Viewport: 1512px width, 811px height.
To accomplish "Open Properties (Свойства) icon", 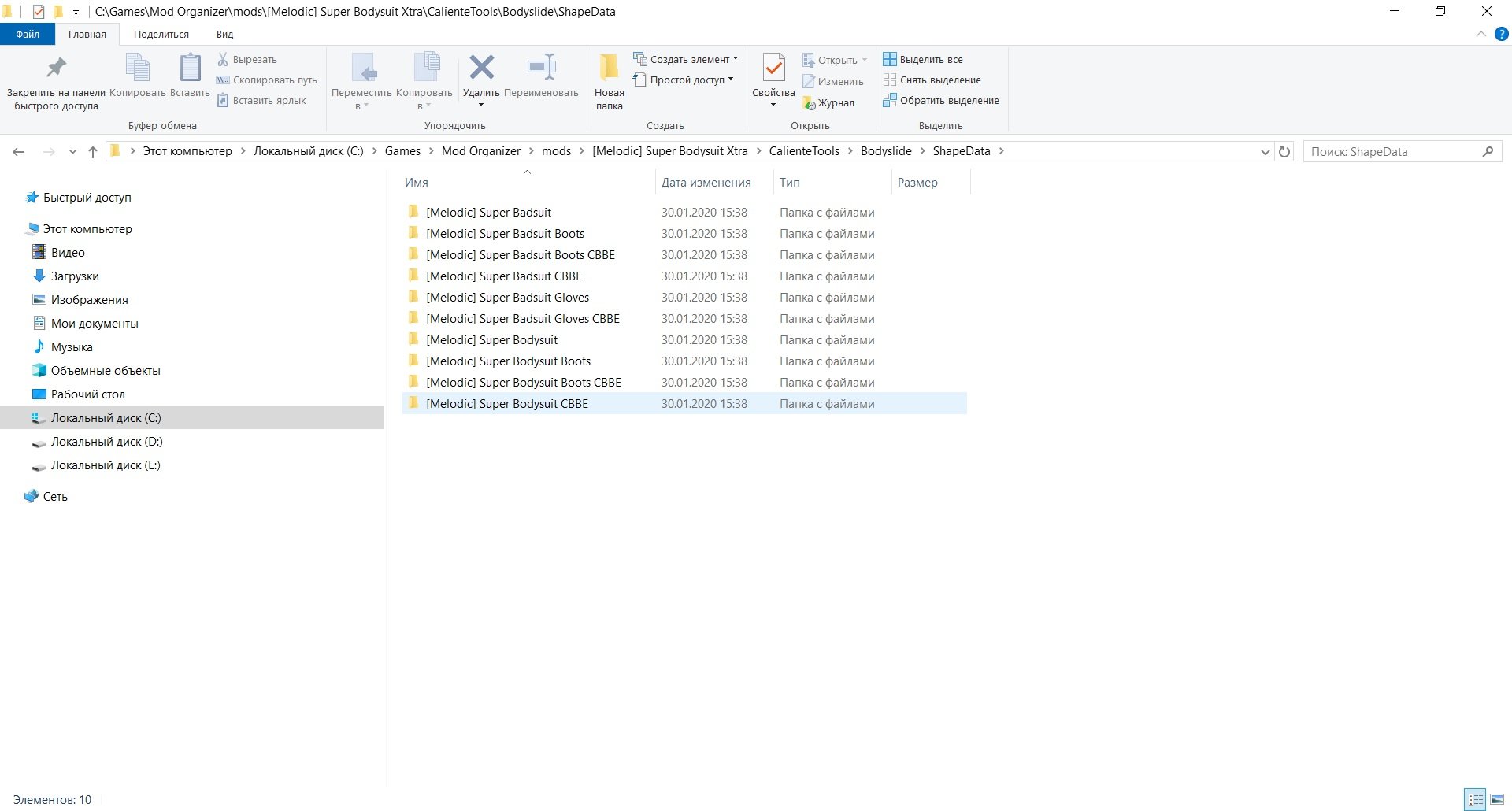I will click(773, 69).
